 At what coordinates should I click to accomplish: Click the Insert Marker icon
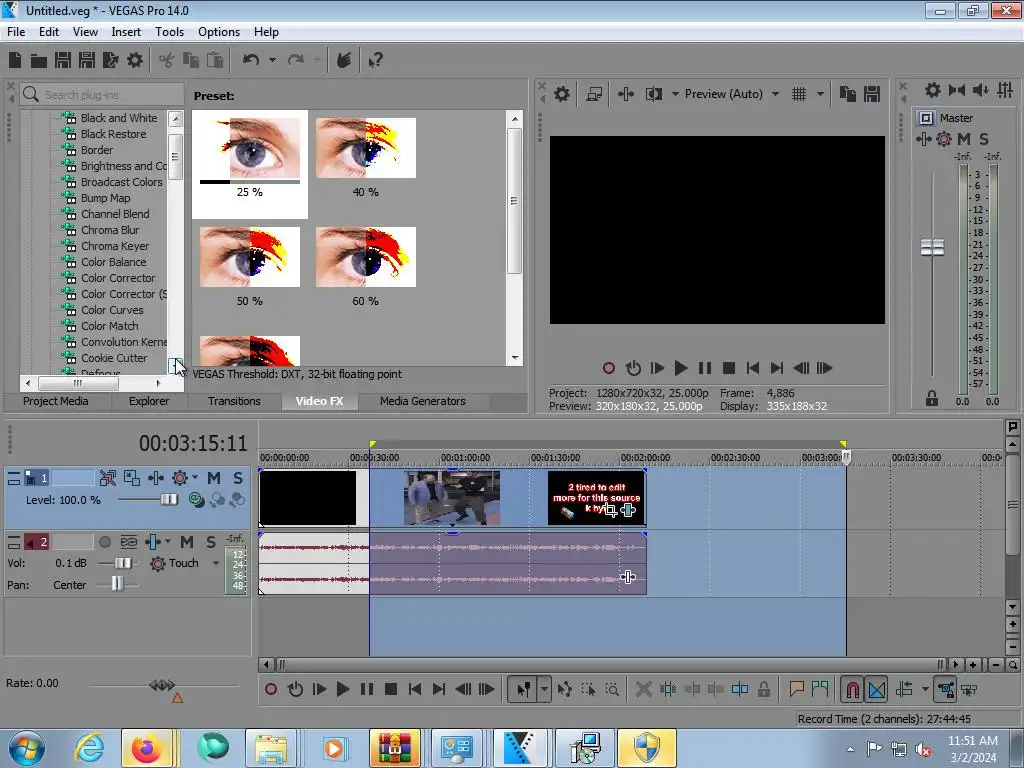click(796, 689)
